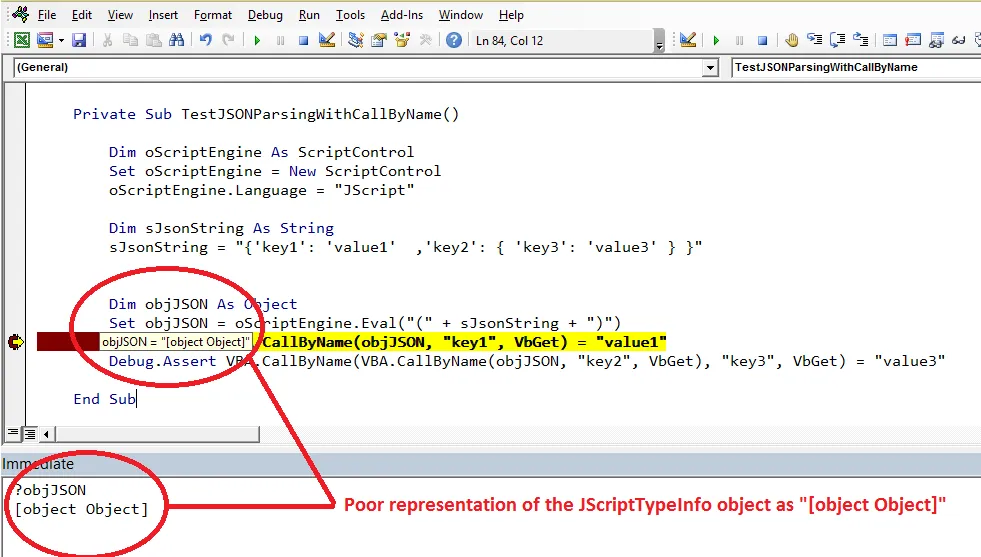Continue running from the Debug toolbar
The image size is (981, 557).
pos(716,41)
